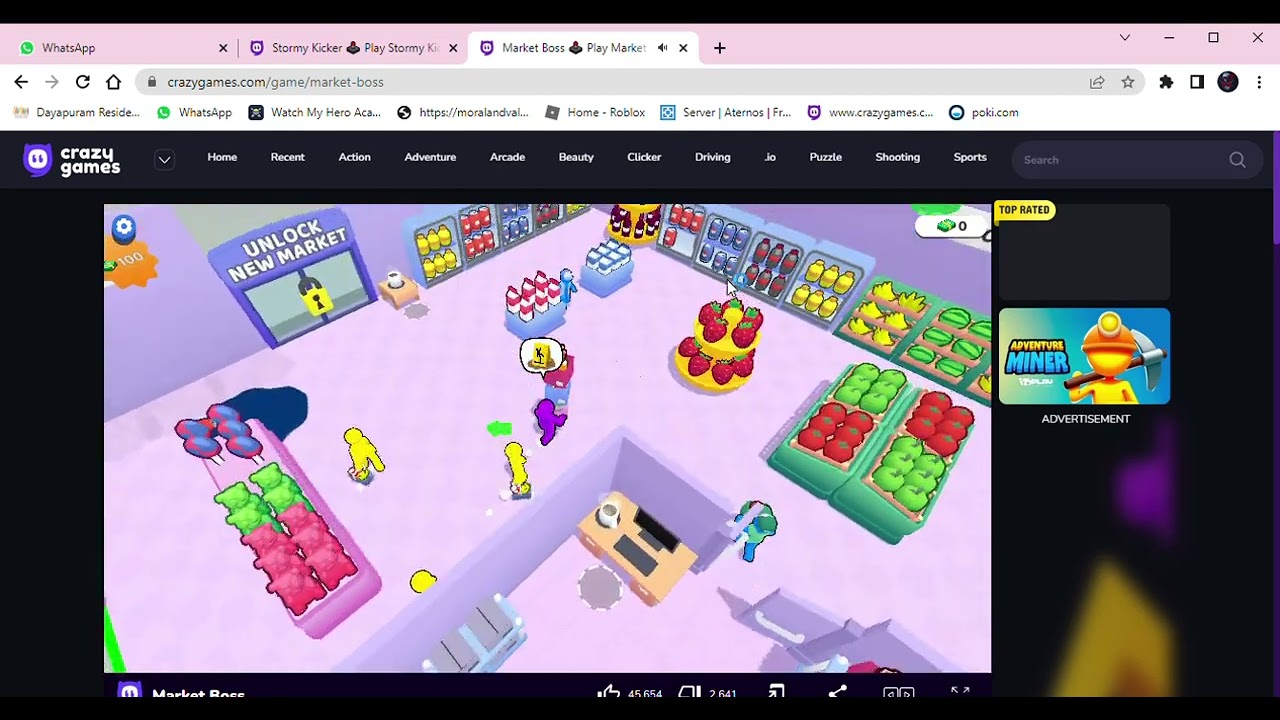
Task: Open the Sports category
Action: coord(970,157)
